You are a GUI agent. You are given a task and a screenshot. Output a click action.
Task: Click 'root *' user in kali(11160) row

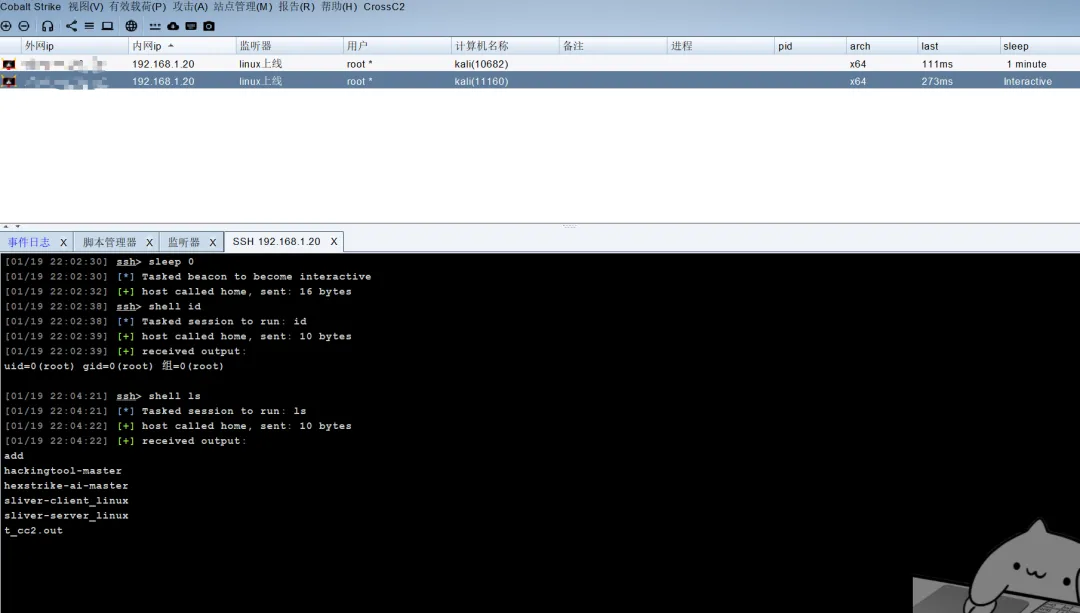pyautogui.click(x=360, y=81)
